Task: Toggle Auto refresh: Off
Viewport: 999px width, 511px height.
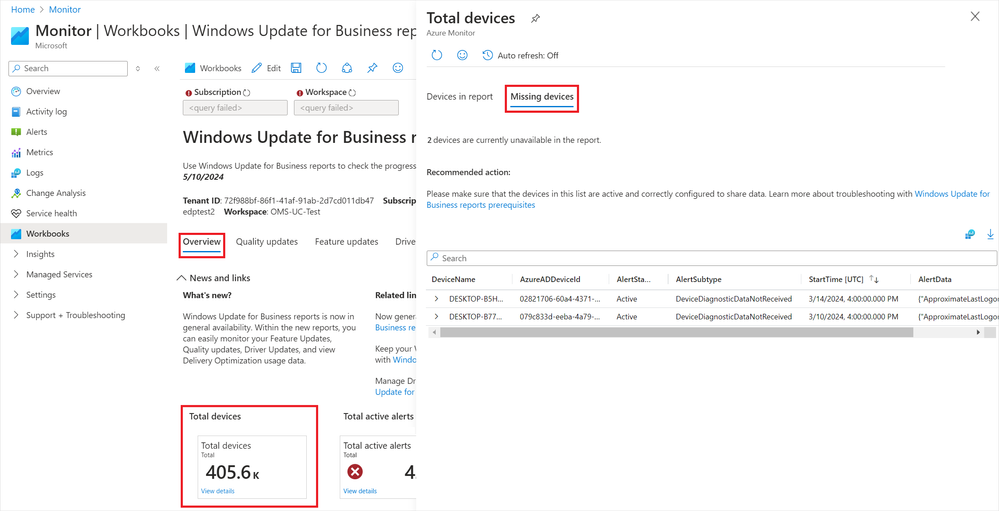Action: pos(521,55)
